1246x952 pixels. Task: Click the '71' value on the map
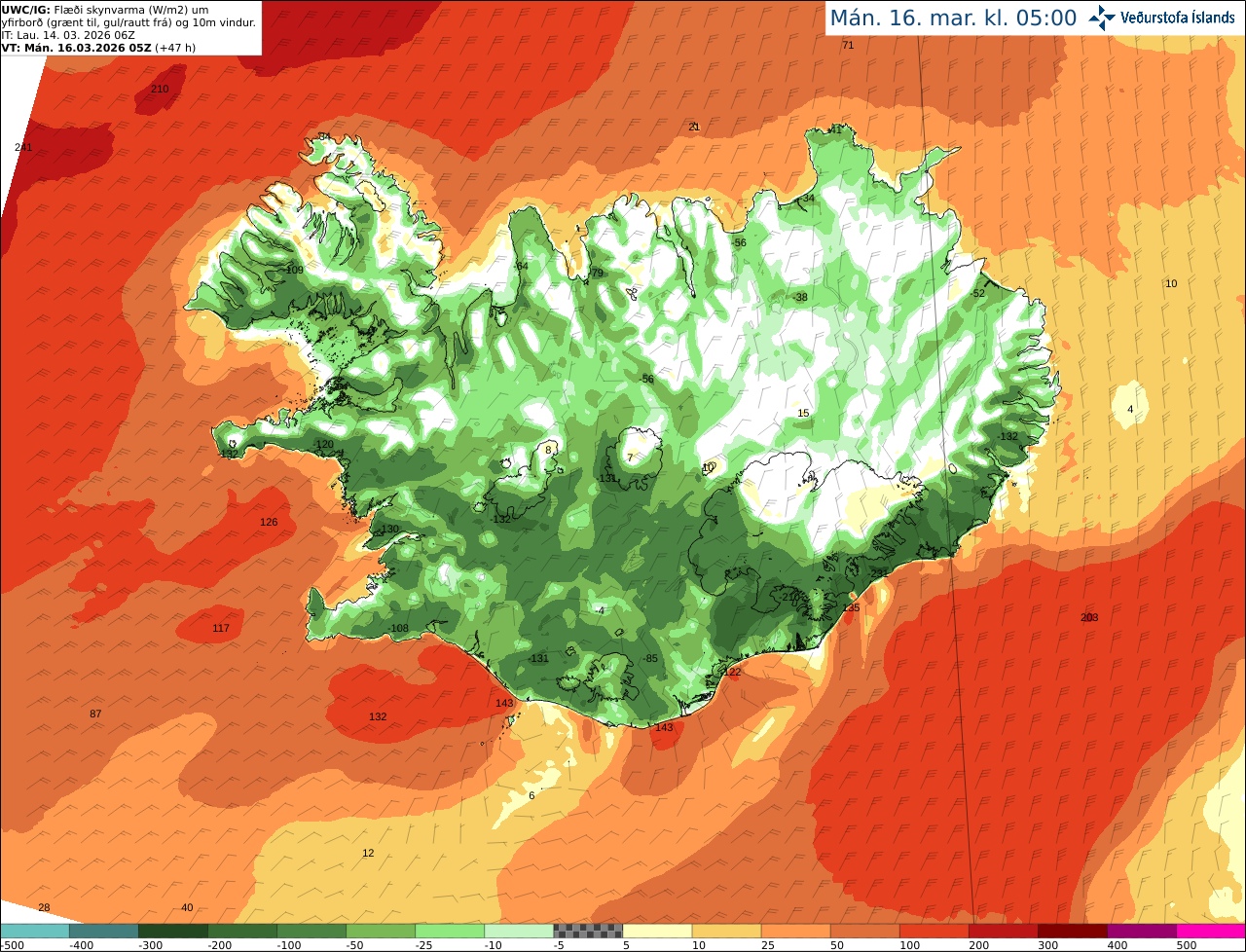coord(848,45)
